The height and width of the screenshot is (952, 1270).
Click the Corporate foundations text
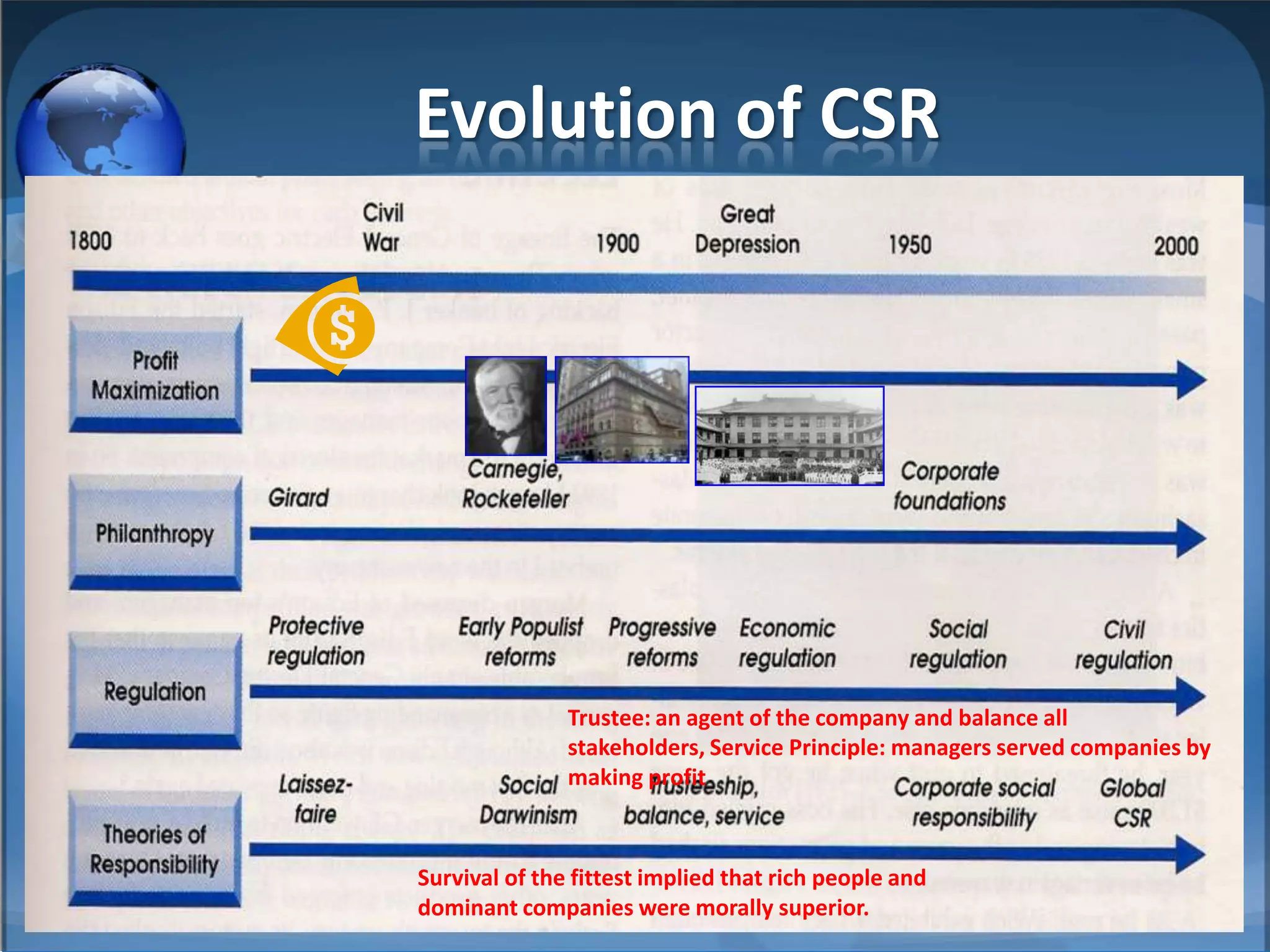949,486
